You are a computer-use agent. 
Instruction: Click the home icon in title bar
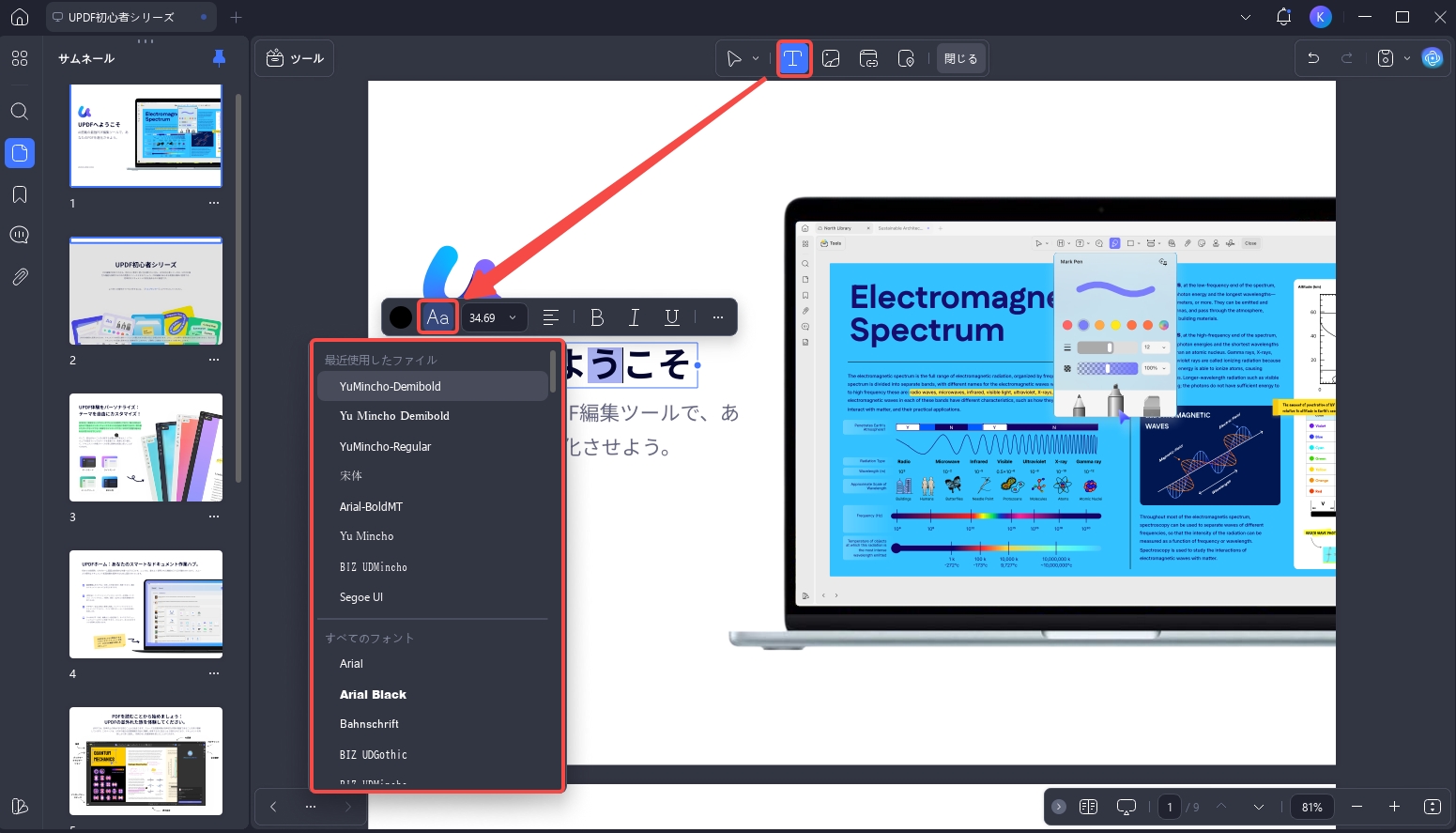20,17
